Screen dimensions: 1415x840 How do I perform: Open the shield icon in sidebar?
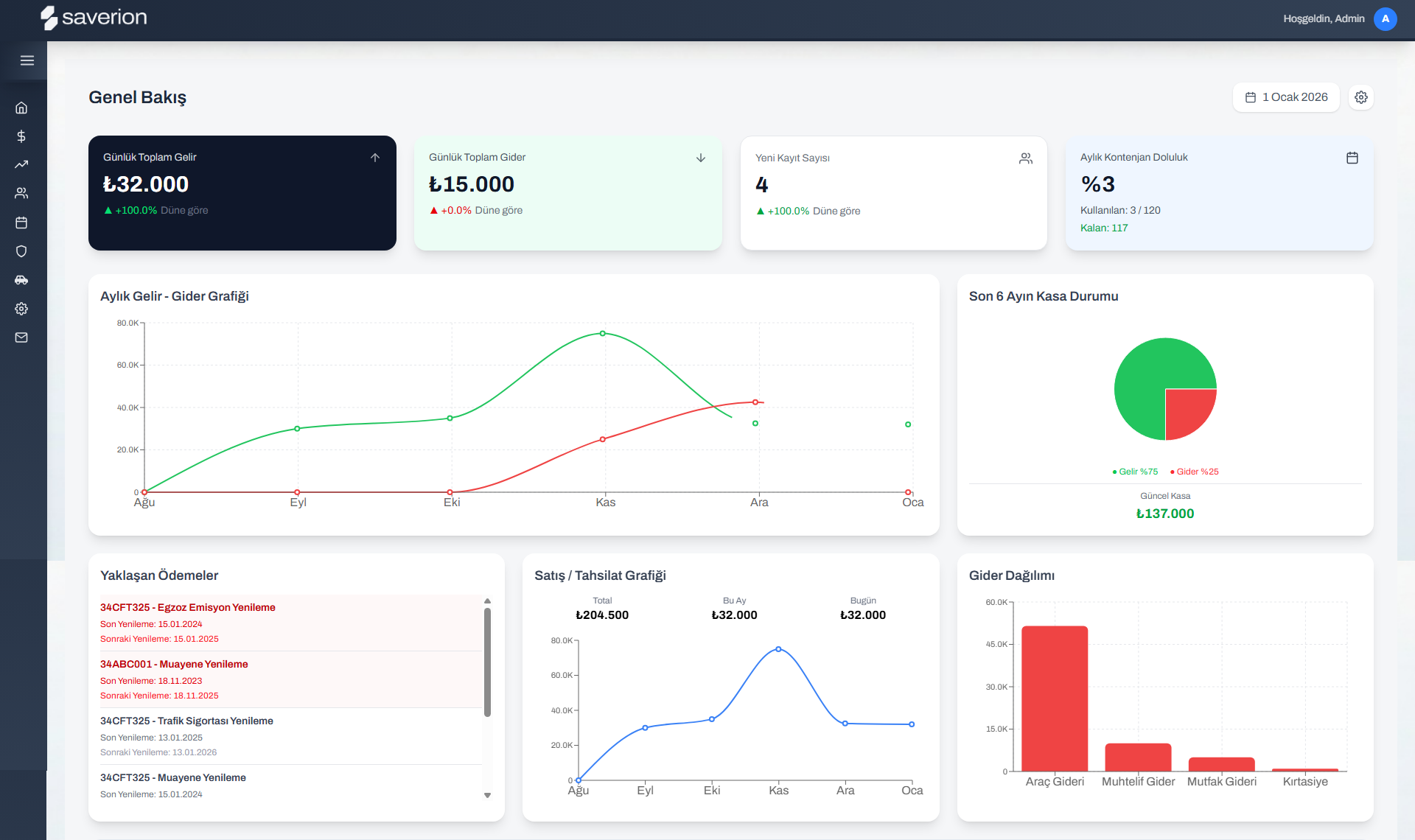coord(21,251)
